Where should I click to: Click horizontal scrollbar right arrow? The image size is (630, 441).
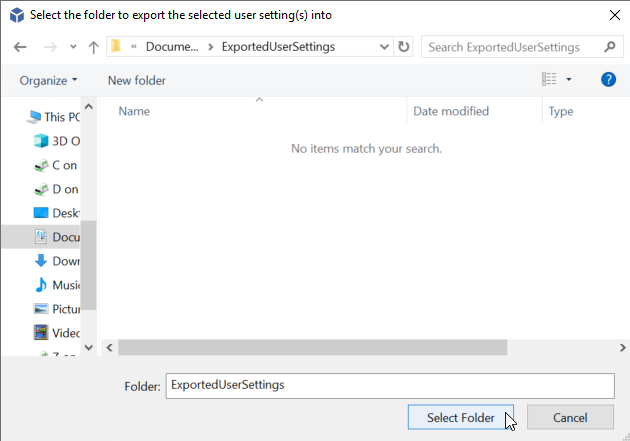[x=622, y=347]
